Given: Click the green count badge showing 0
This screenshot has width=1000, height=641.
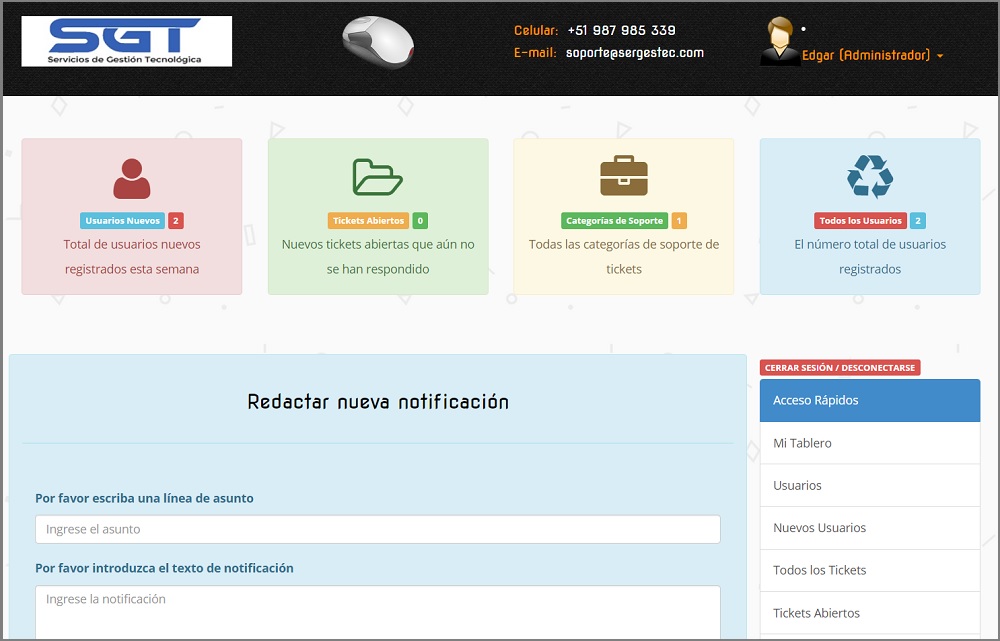Looking at the screenshot, I should pos(420,221).
